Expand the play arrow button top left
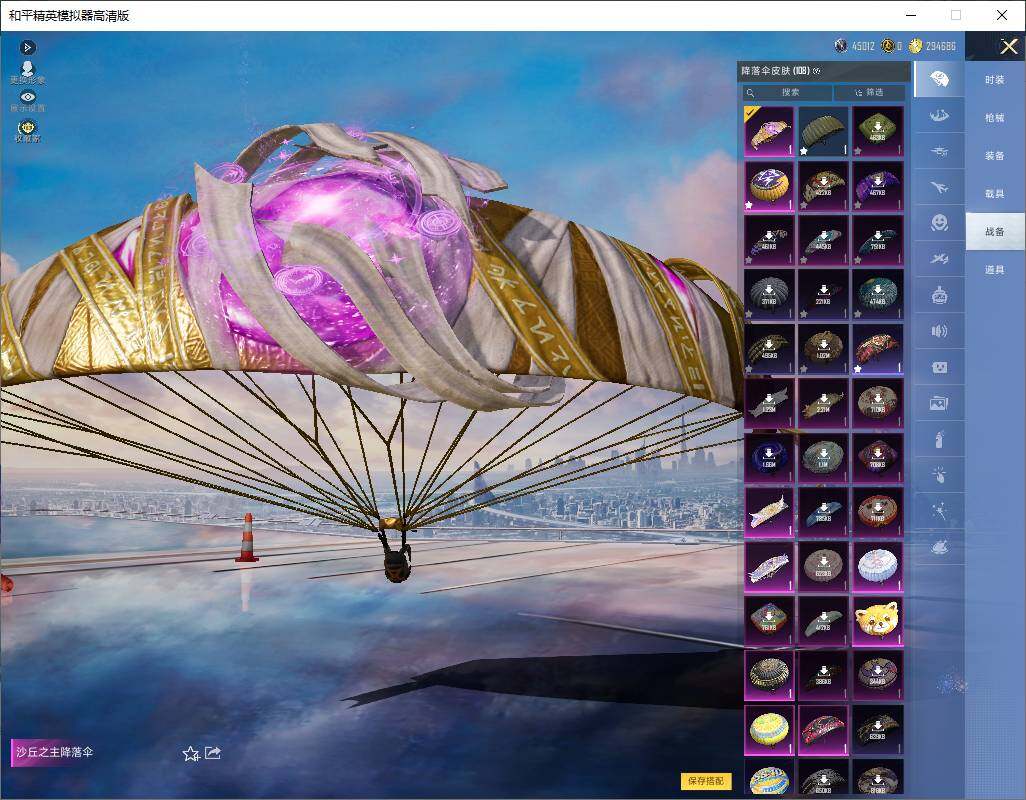Viewport: 1026px width, 800px height. (27, 47)
